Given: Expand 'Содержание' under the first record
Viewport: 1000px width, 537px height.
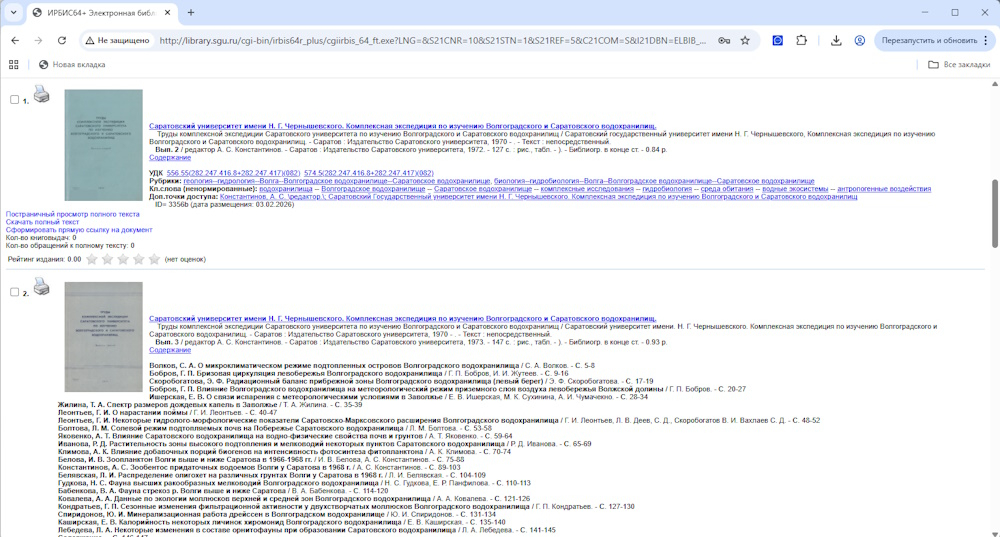Looking at the screenshot, I should (x=170, y=158).
